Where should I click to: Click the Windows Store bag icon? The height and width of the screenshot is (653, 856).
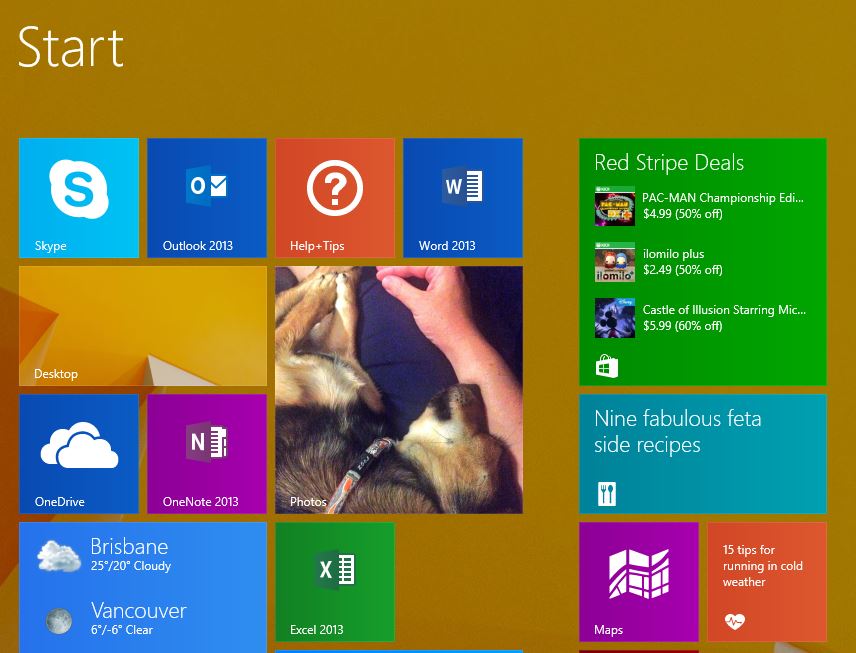607,366
